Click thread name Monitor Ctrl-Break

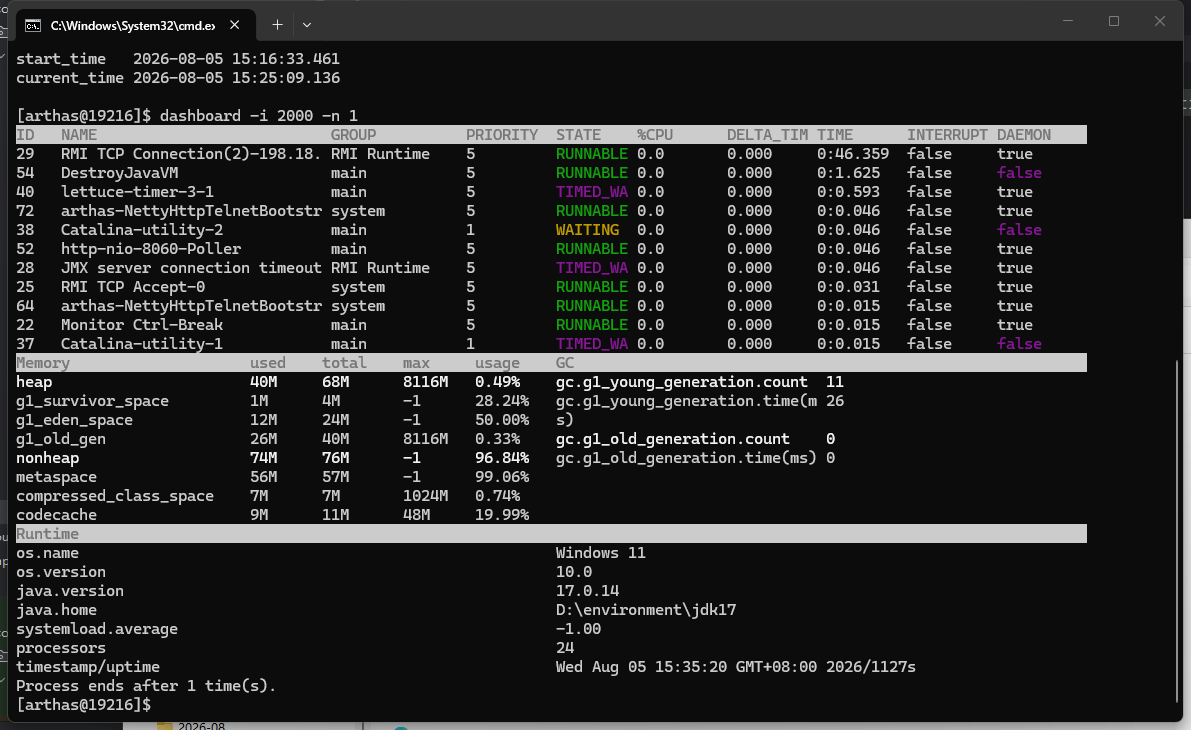pyautogui.click(x=142, y=324)
